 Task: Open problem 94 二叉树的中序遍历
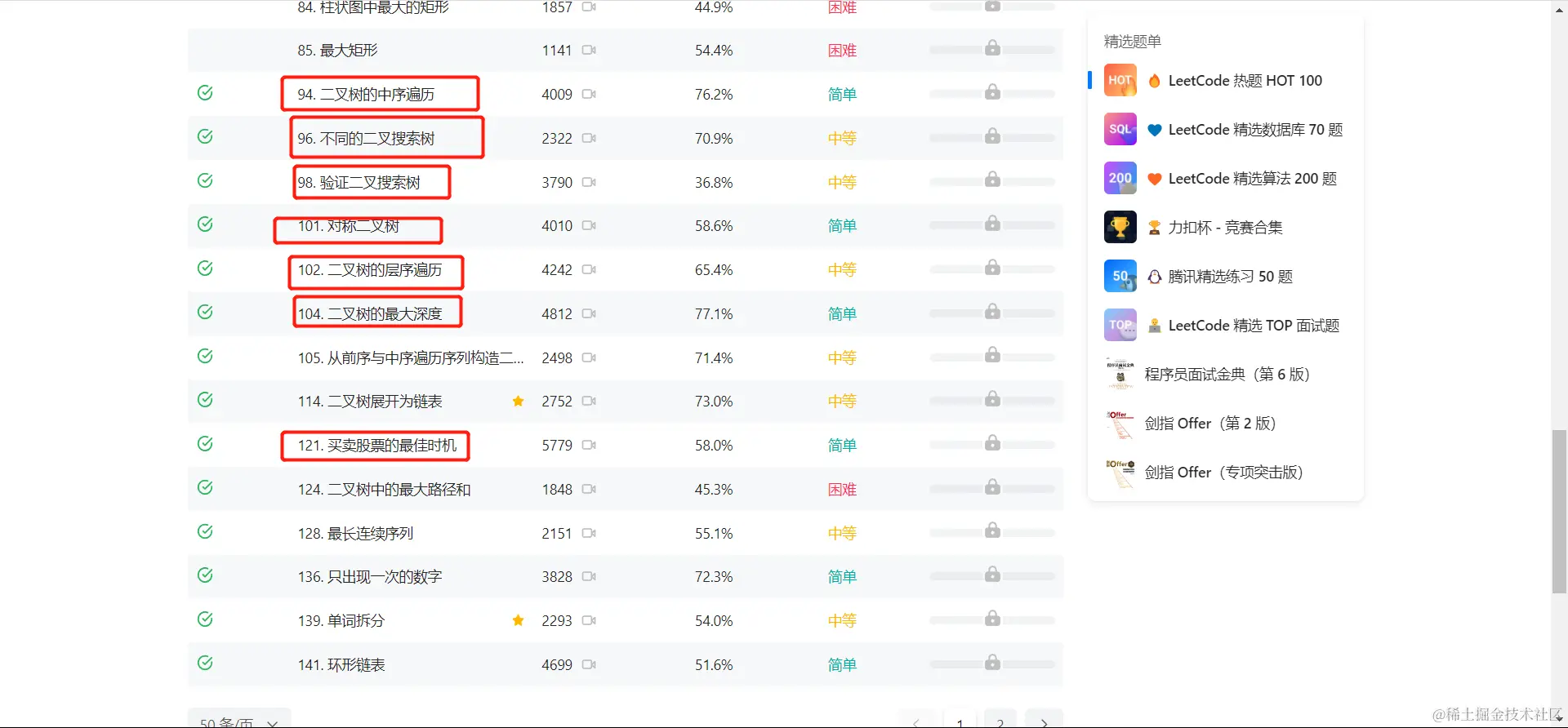pos(366,95)
